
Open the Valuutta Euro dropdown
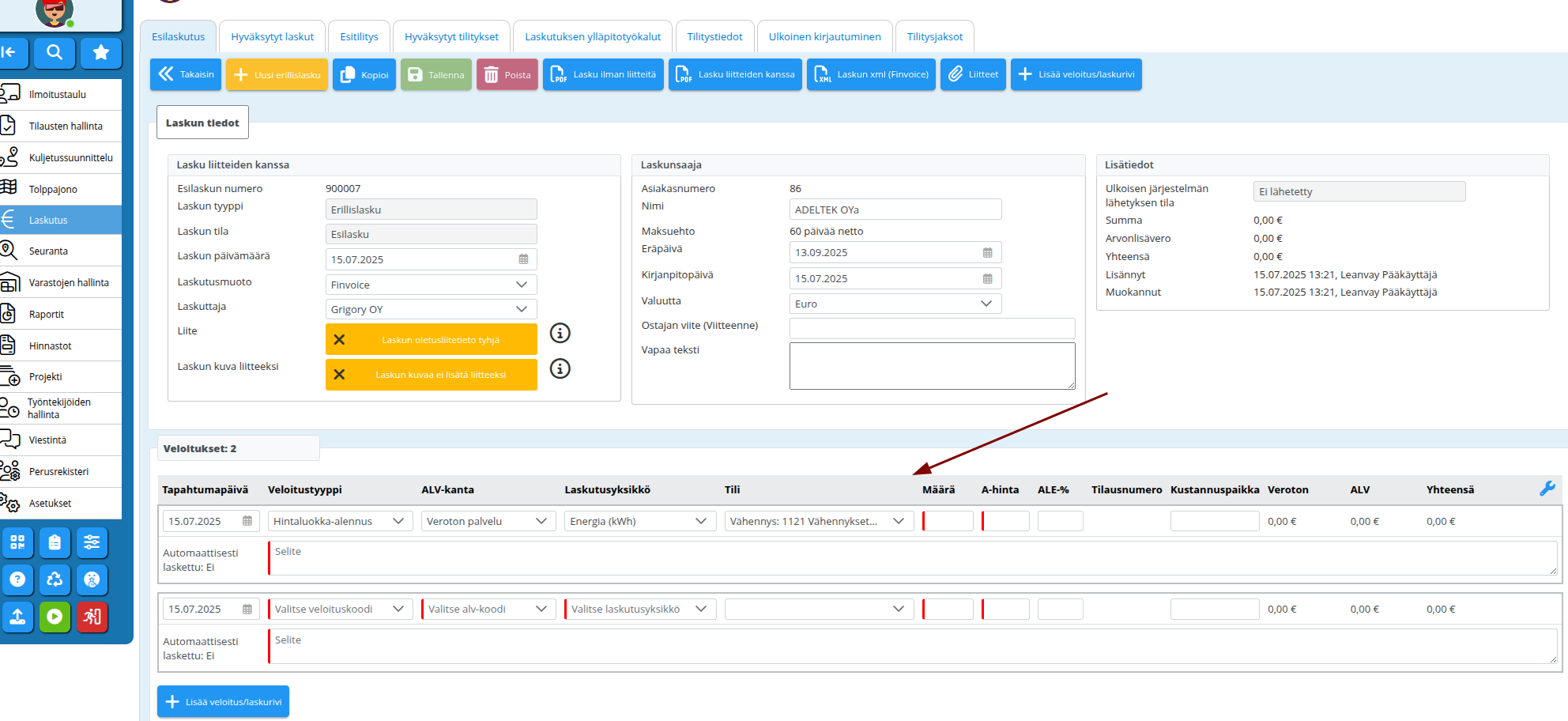pyautogui.click(x=895, y=304)
